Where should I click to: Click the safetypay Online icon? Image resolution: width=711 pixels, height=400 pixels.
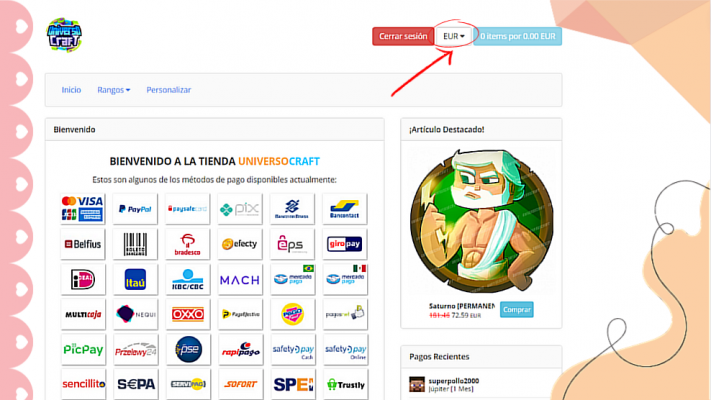click(x=345, y=350)
